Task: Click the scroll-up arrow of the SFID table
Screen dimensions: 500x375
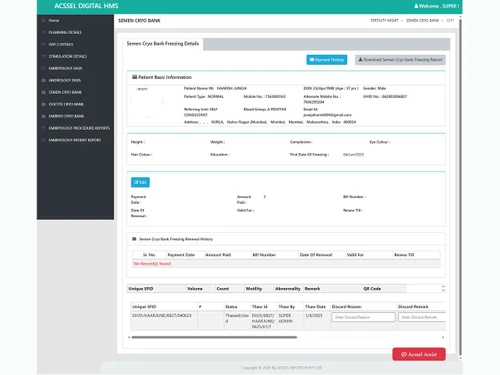Action: 443,286
